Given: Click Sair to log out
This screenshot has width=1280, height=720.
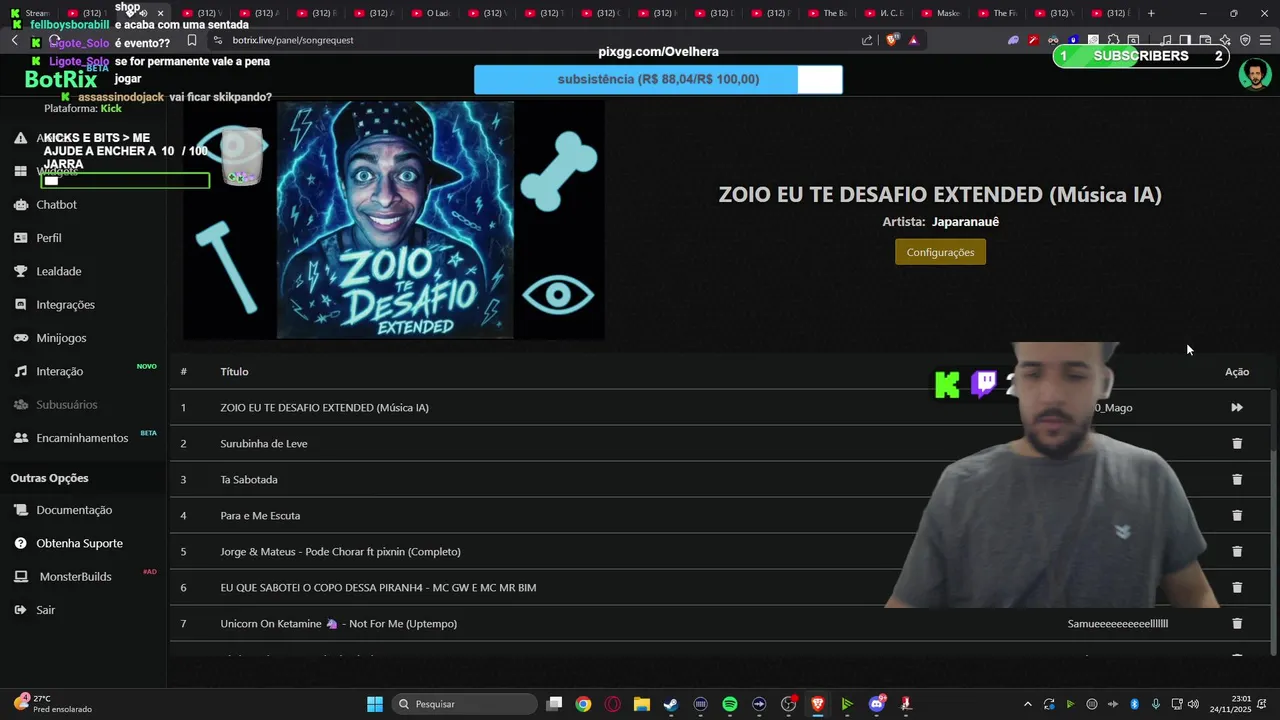Looking at the screenshot, I should 45,610.
